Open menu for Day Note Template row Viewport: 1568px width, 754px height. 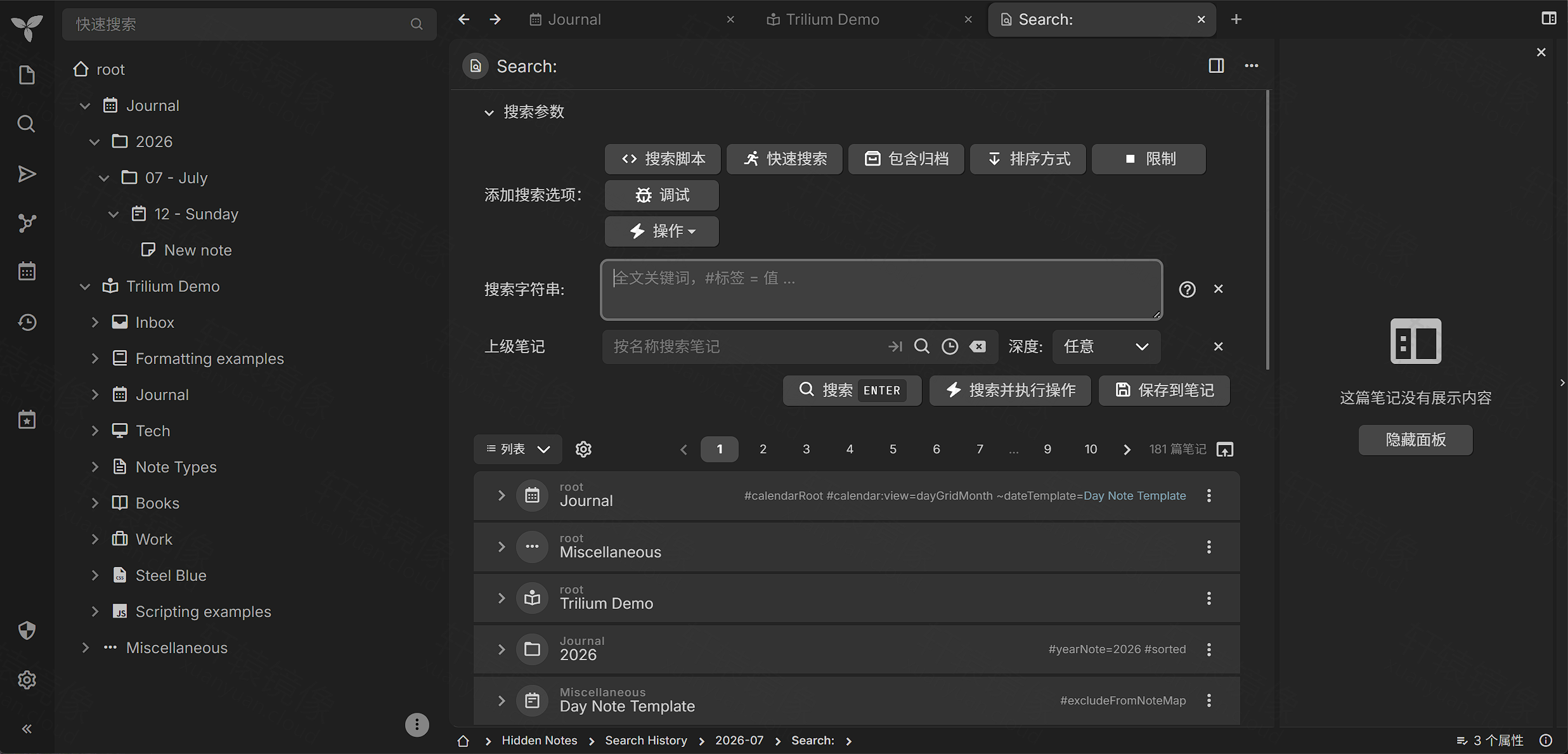coord(1209,700)
